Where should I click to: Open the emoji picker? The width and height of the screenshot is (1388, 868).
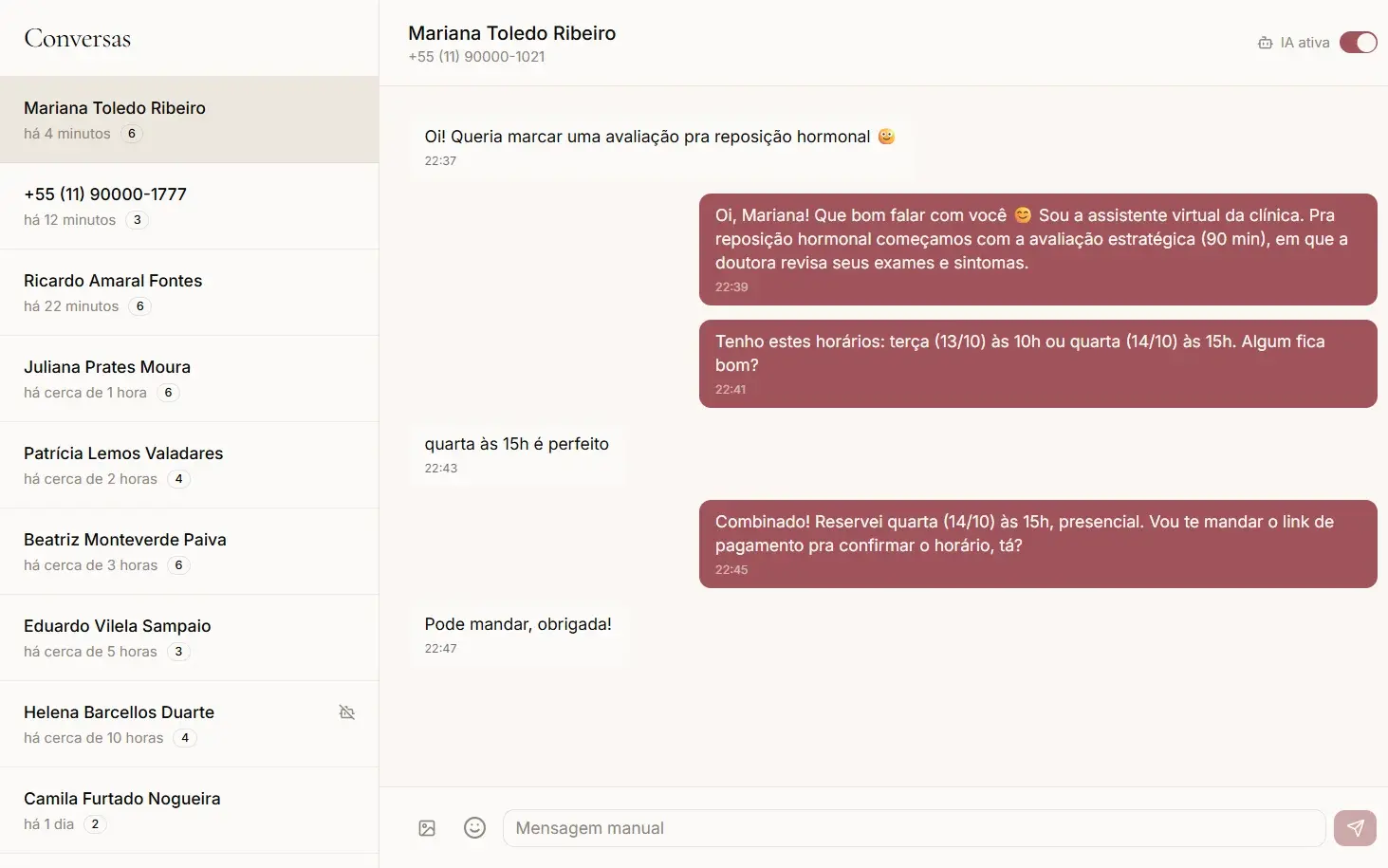click(x=474, y=828)
